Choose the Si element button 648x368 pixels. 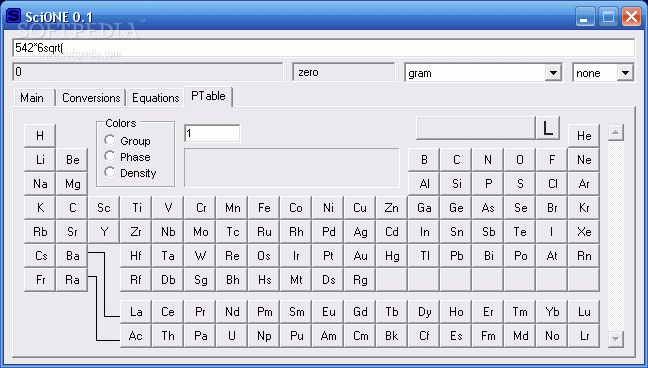[456, 184]
